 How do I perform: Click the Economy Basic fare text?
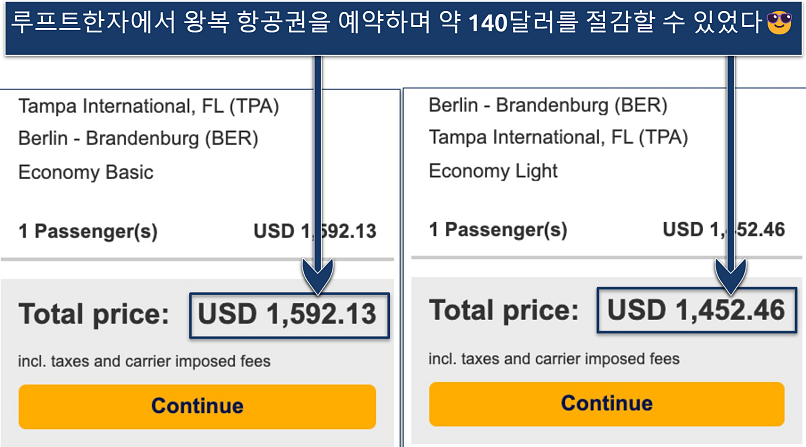86,172
